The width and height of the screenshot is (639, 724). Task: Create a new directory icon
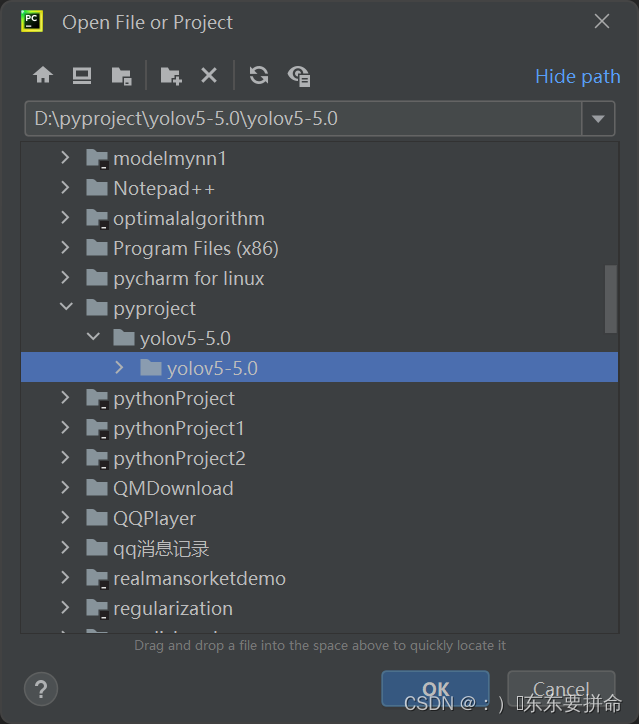pos(171,76)
